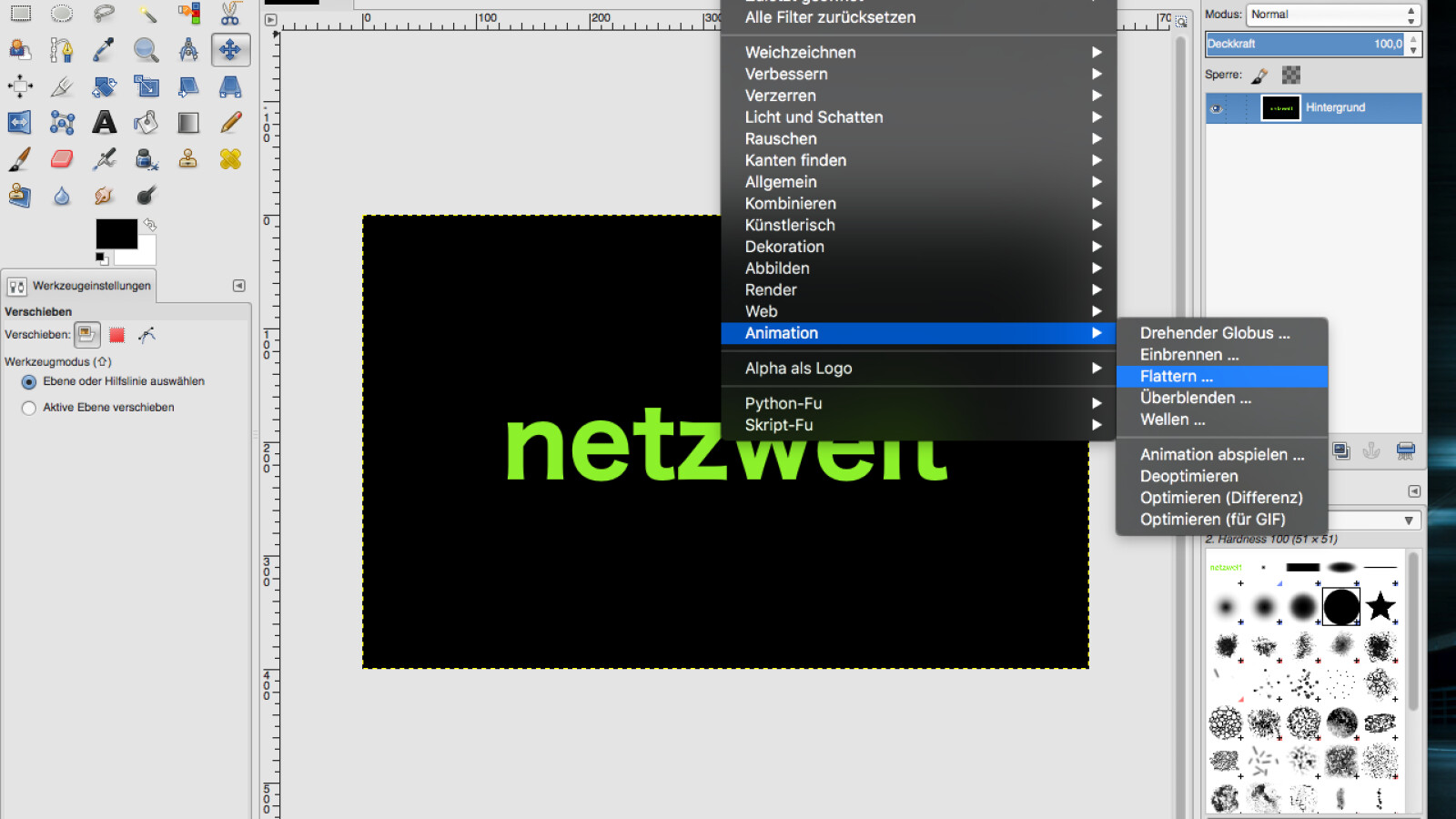
Task: Set Verschieben mode to layer icon
Action: point(86,335)
